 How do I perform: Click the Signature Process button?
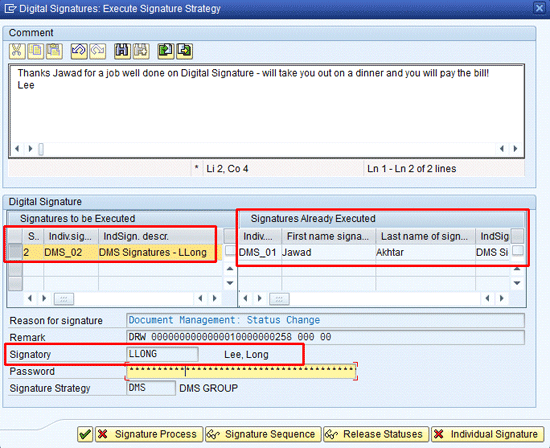(x=149, y=434)
